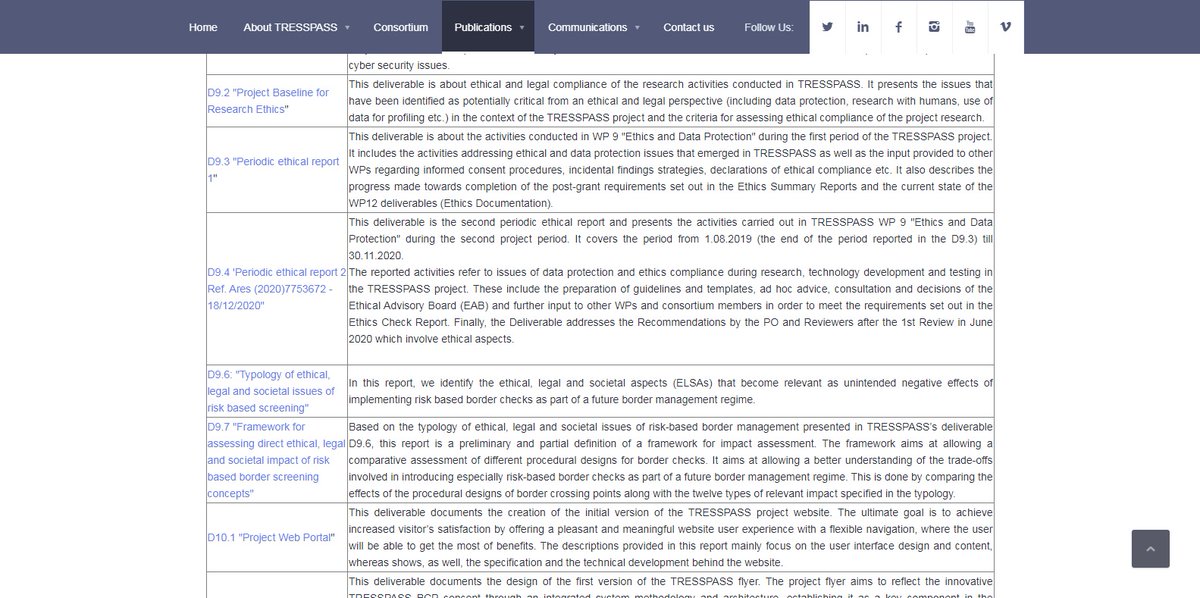
Task: Open D9.6 Typology of ethical issues link
Action: pyautogui.click(x=269, y=391)
